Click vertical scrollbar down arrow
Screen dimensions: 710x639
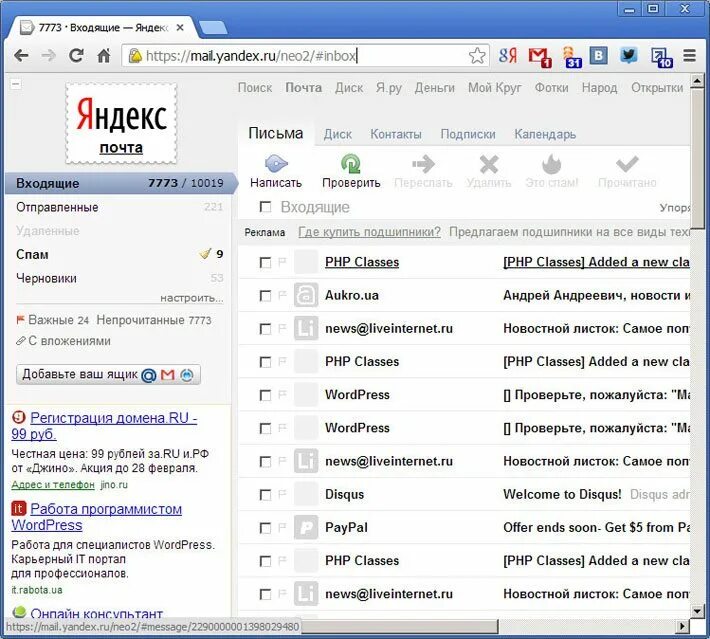697,611
